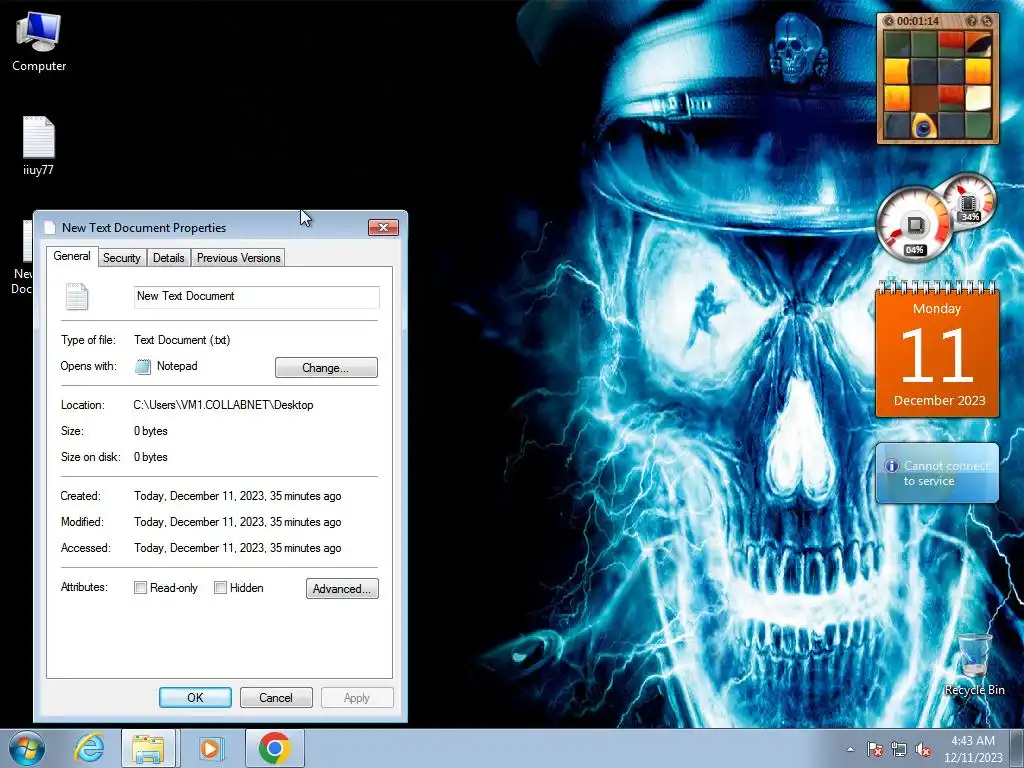1024x768 pixels.
Task: Click the Change... button for Opens with
Action: [x=326, y=368]
